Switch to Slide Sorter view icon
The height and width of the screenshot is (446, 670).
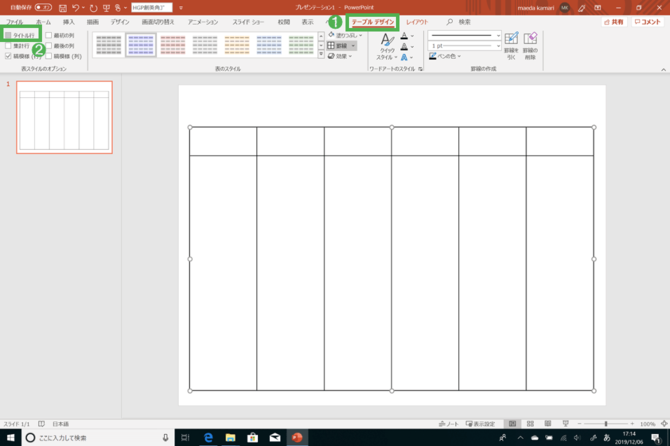(530, 424)
